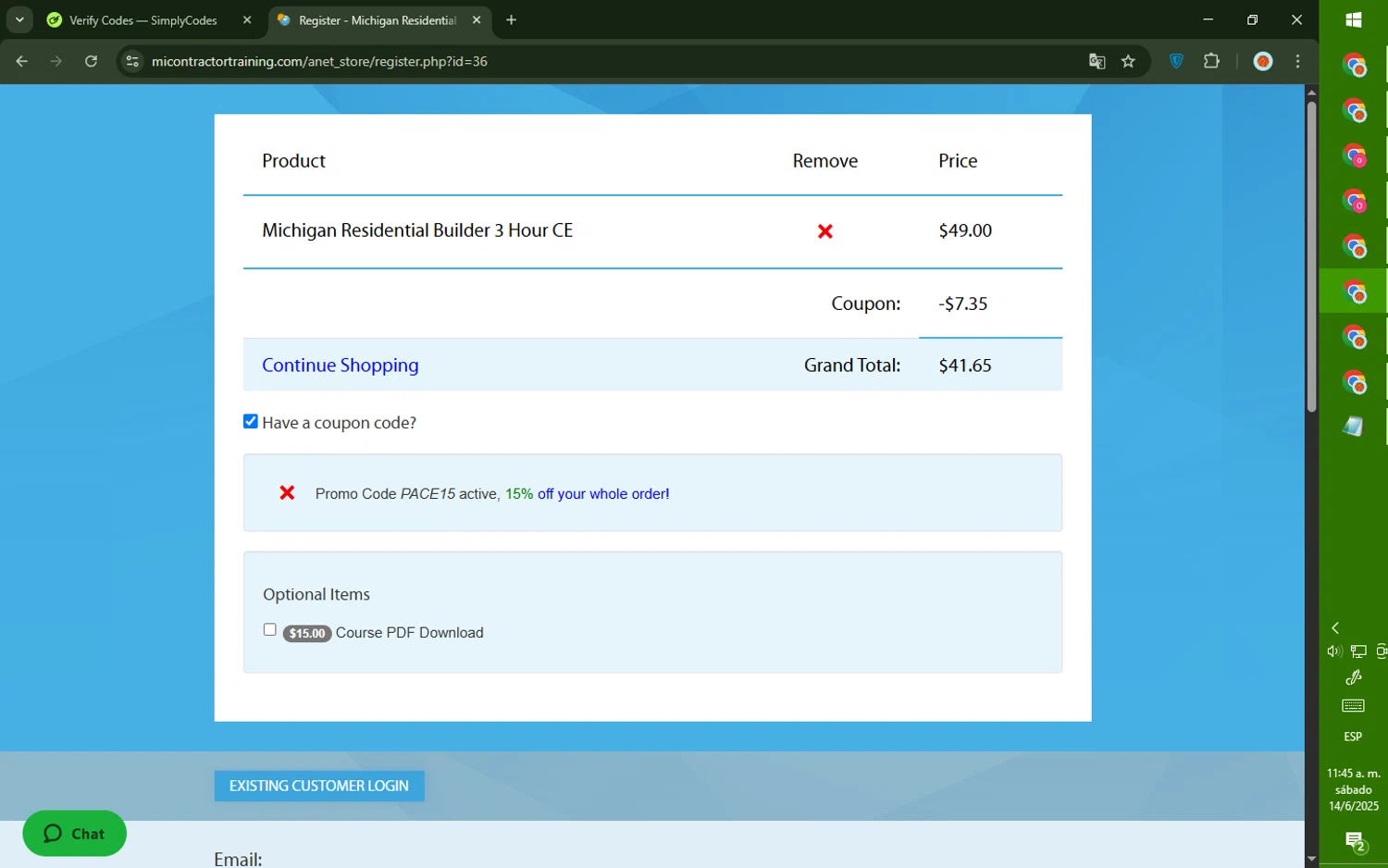Close the Register Michigan Residential tab
This screenshot has width=1388, height=868.
click(x=477, y=20)
